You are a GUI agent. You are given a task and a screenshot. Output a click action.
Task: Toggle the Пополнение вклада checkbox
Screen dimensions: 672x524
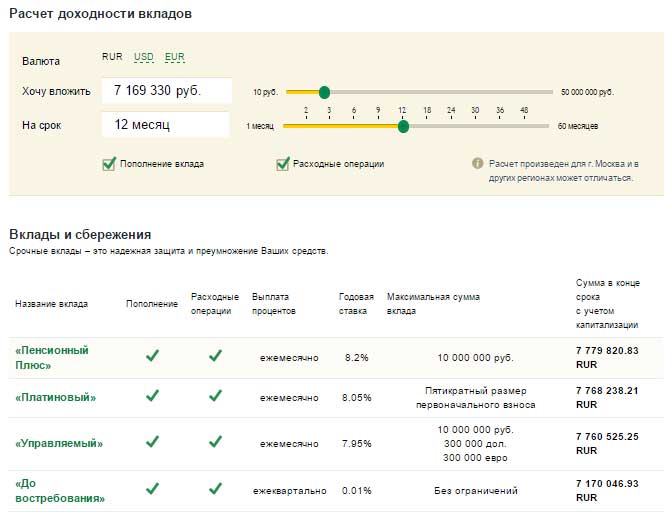coord(109,164)
